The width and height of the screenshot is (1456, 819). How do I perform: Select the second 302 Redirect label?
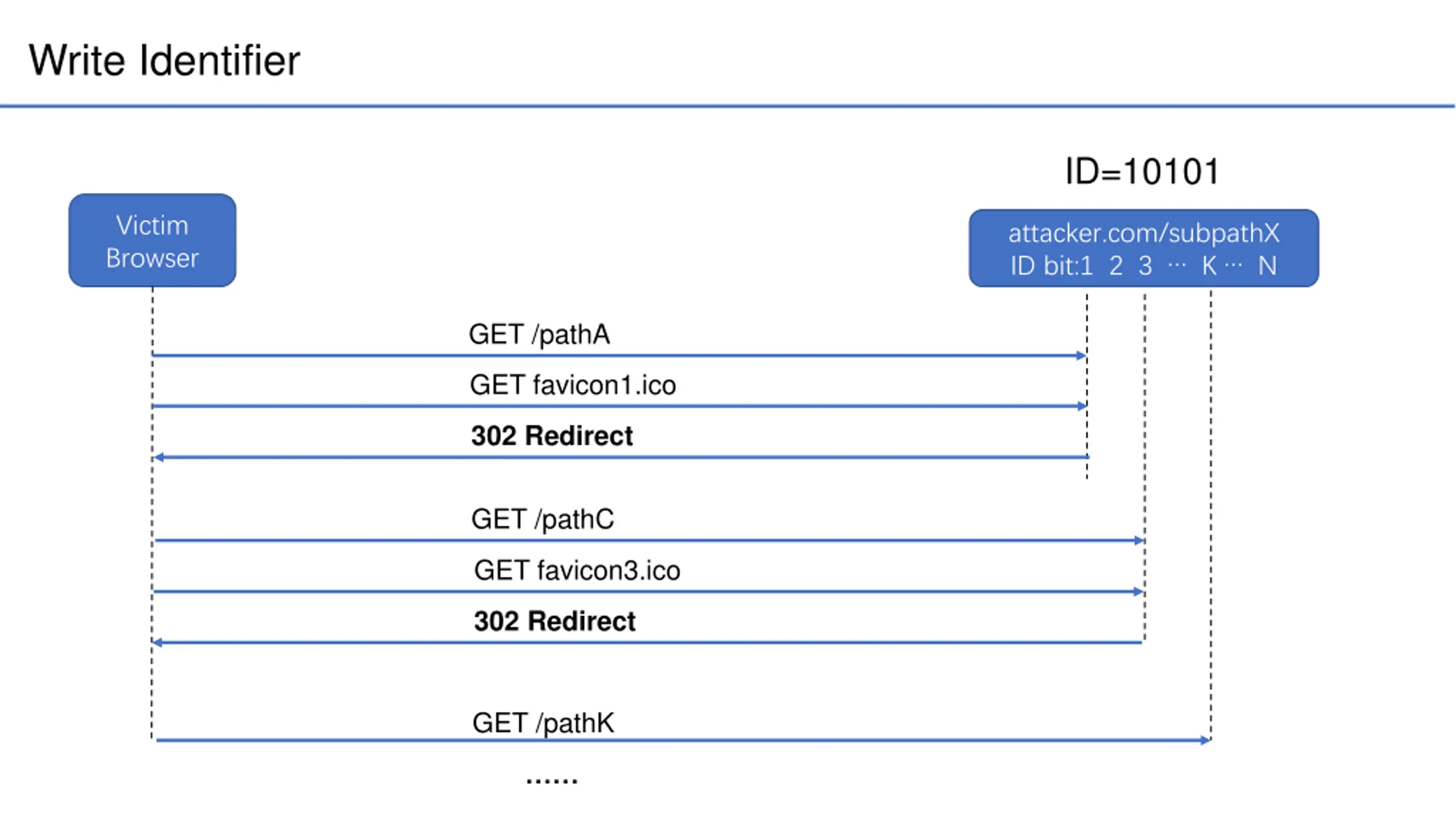555,621
